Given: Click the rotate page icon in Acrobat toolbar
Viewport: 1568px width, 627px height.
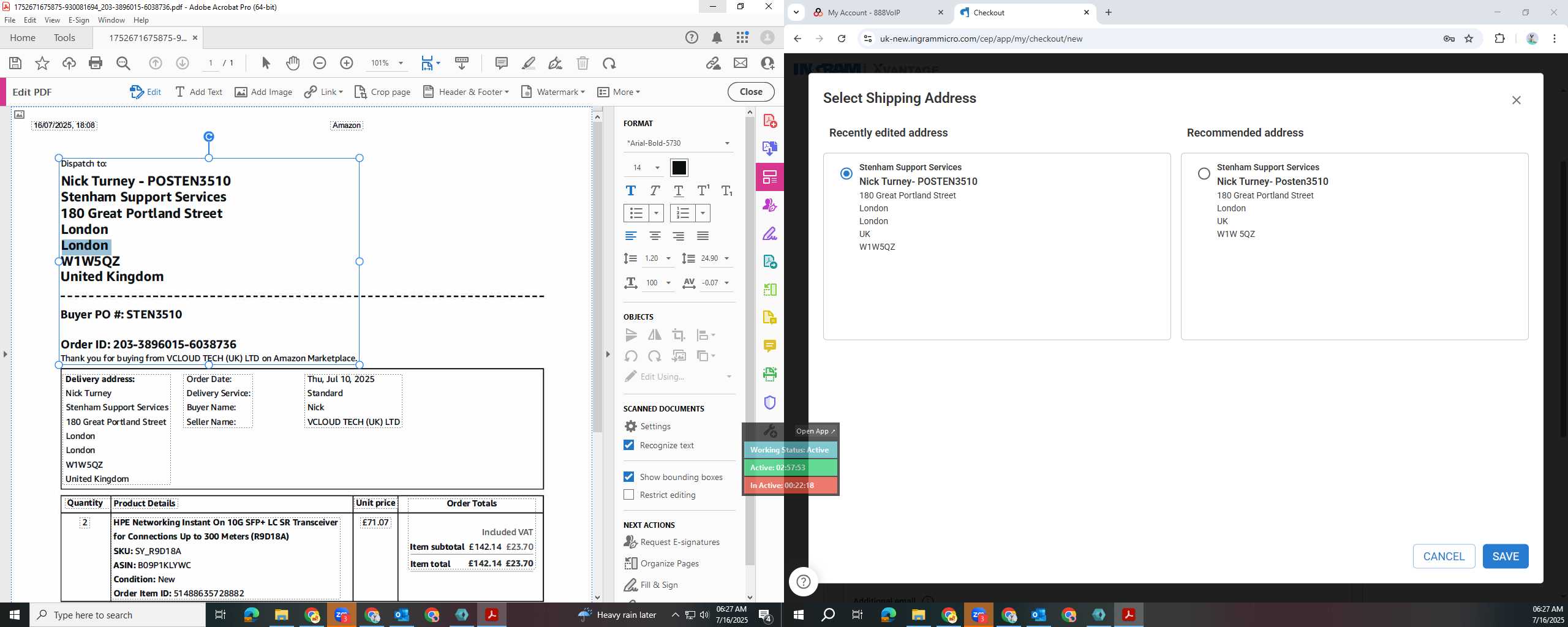Looking at the screenshot, I should 609,63.
